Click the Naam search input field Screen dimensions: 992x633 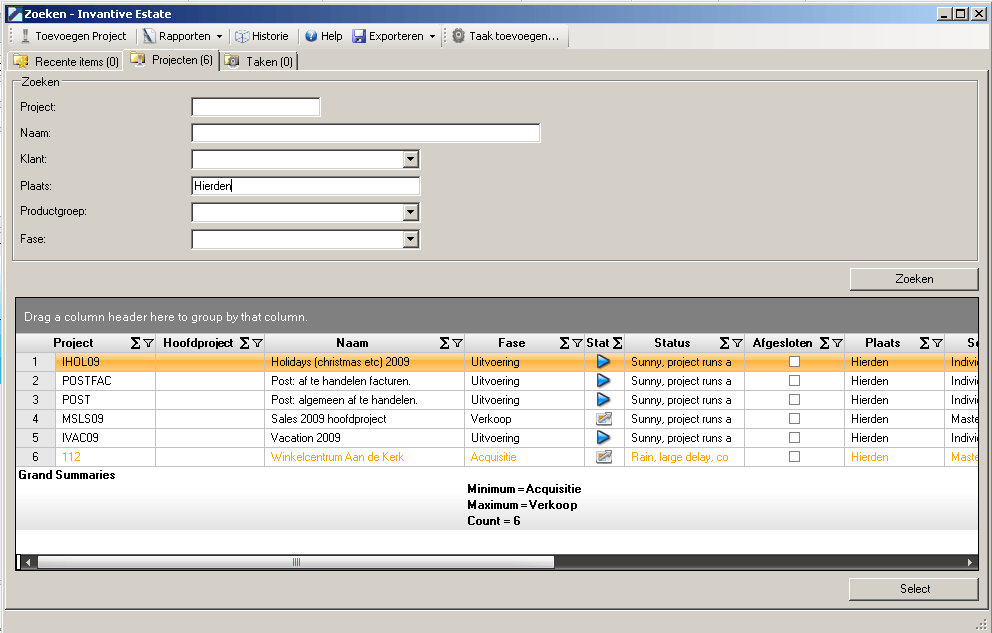tap(366, 133)
